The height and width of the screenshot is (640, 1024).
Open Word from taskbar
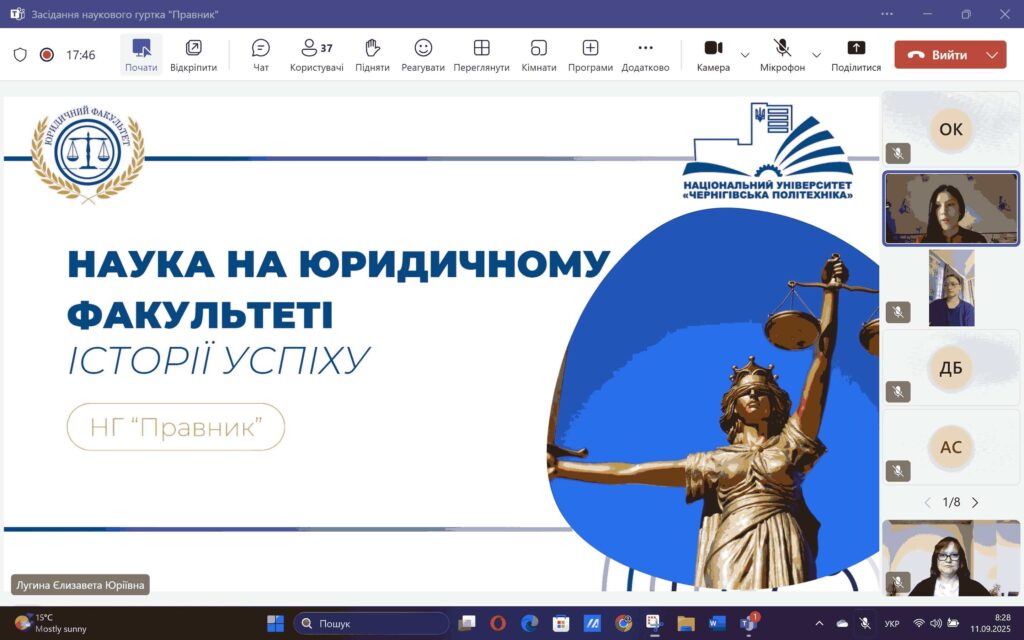click(717, 624)
